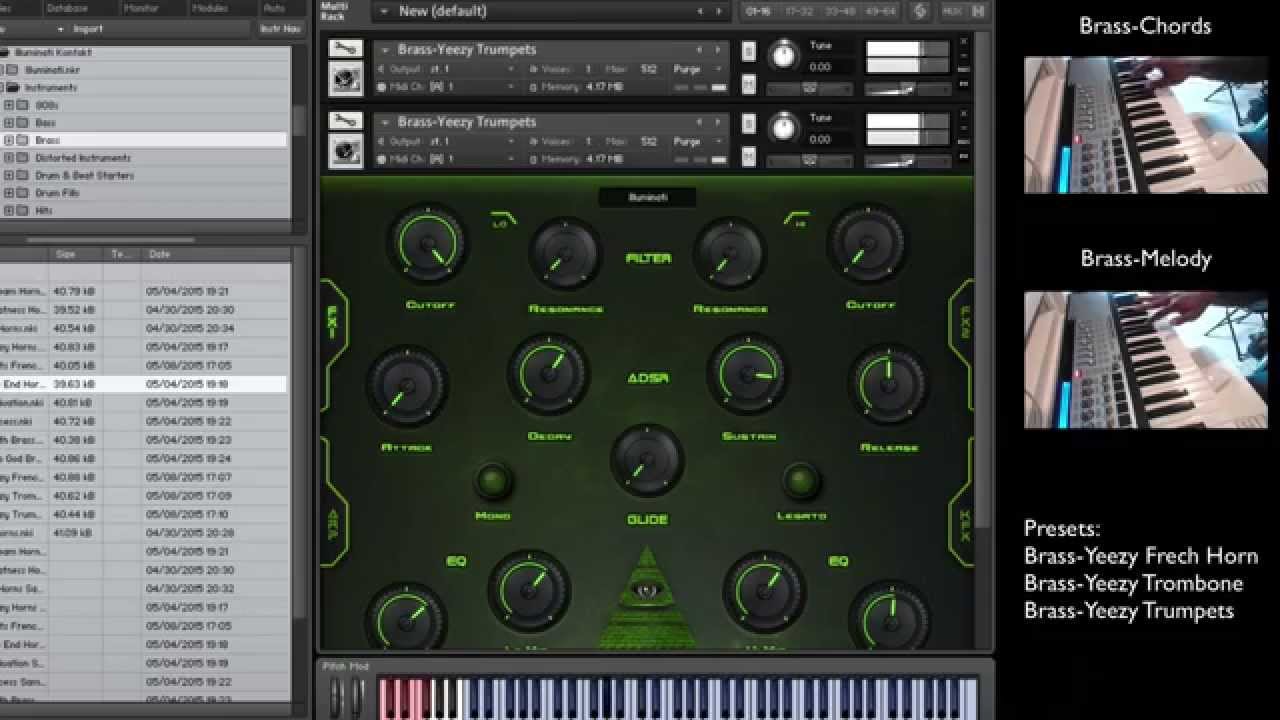Minimize the first instrument header view

[x=964, y=56]
